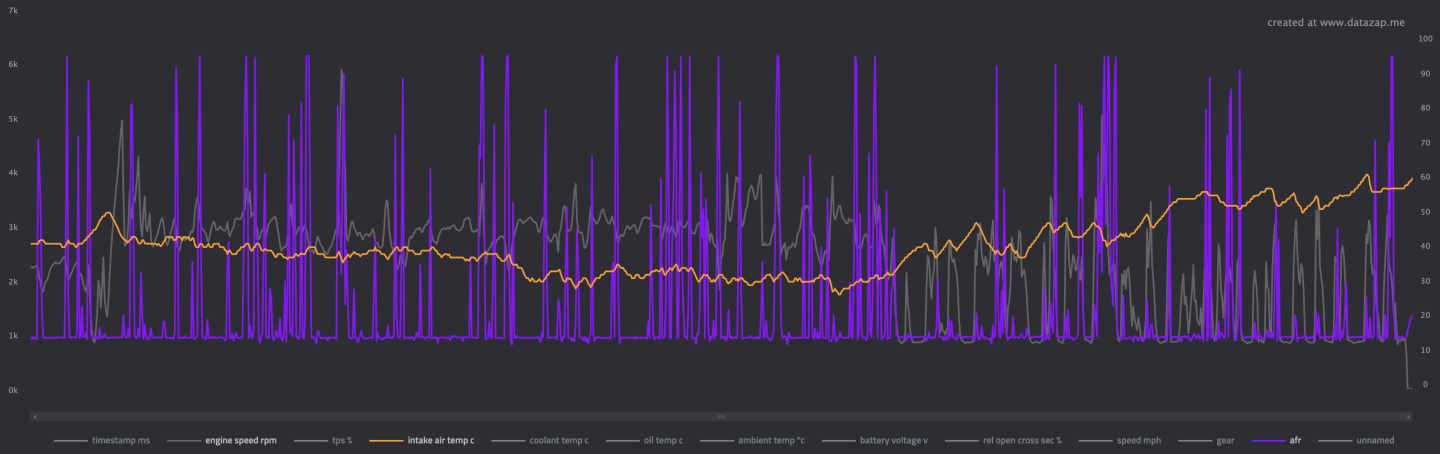Click the 40 right axis label
1440x454 pixels.
click(x=1425, y=246)
